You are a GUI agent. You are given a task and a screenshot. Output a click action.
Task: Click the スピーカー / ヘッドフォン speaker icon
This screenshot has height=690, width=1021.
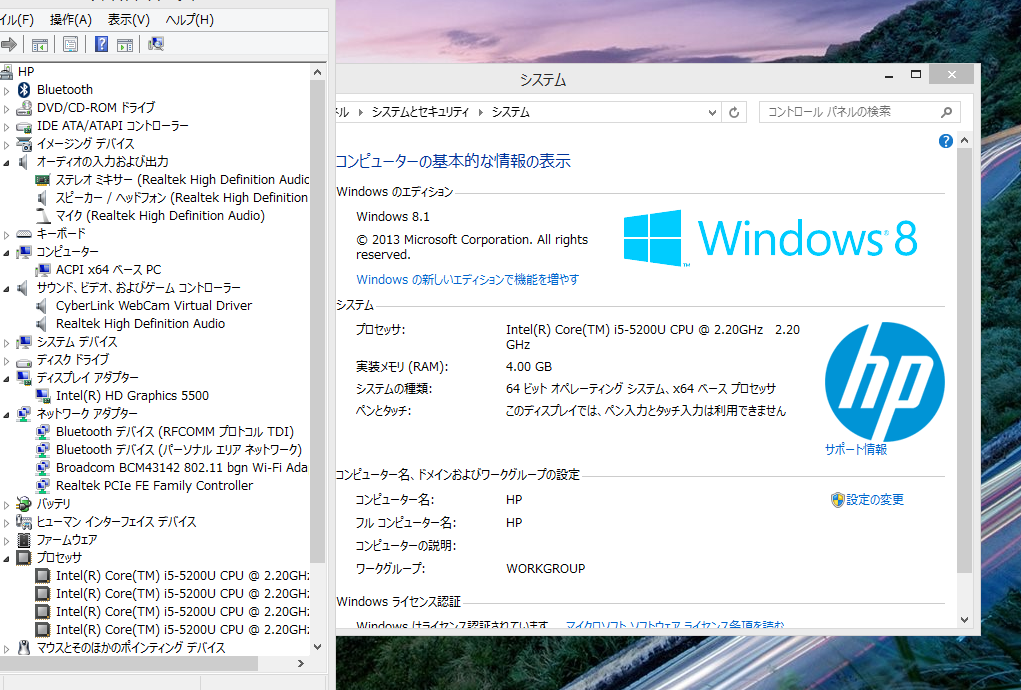coord(42,198)
